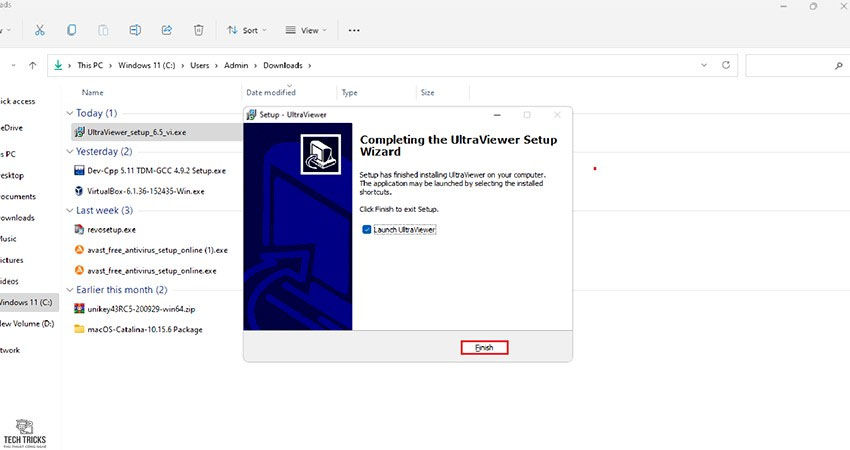Image resolution: width=850 pixels, height=450 pixels.
Task: Click the Copy icon in toolbar
Action: click(71, 30)
